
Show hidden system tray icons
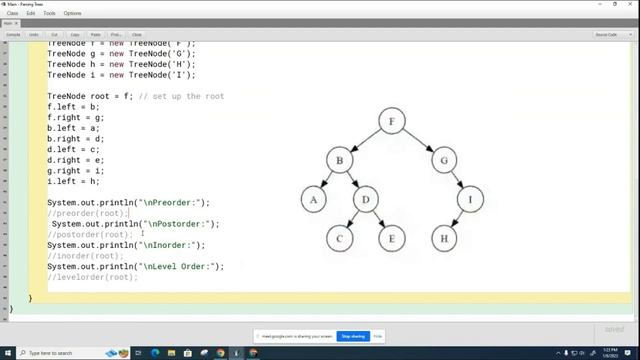click(558, 353)
